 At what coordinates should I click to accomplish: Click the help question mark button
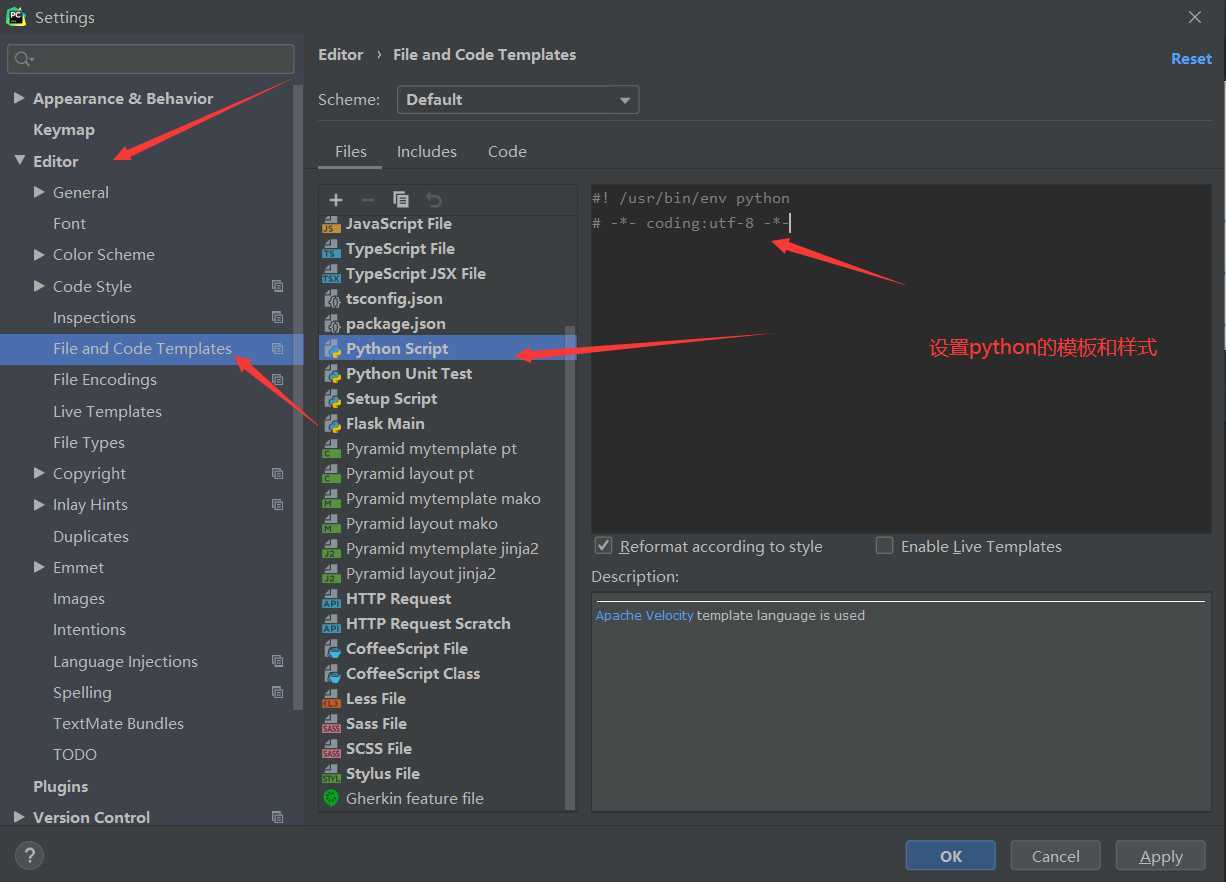[x=29, y=855]
